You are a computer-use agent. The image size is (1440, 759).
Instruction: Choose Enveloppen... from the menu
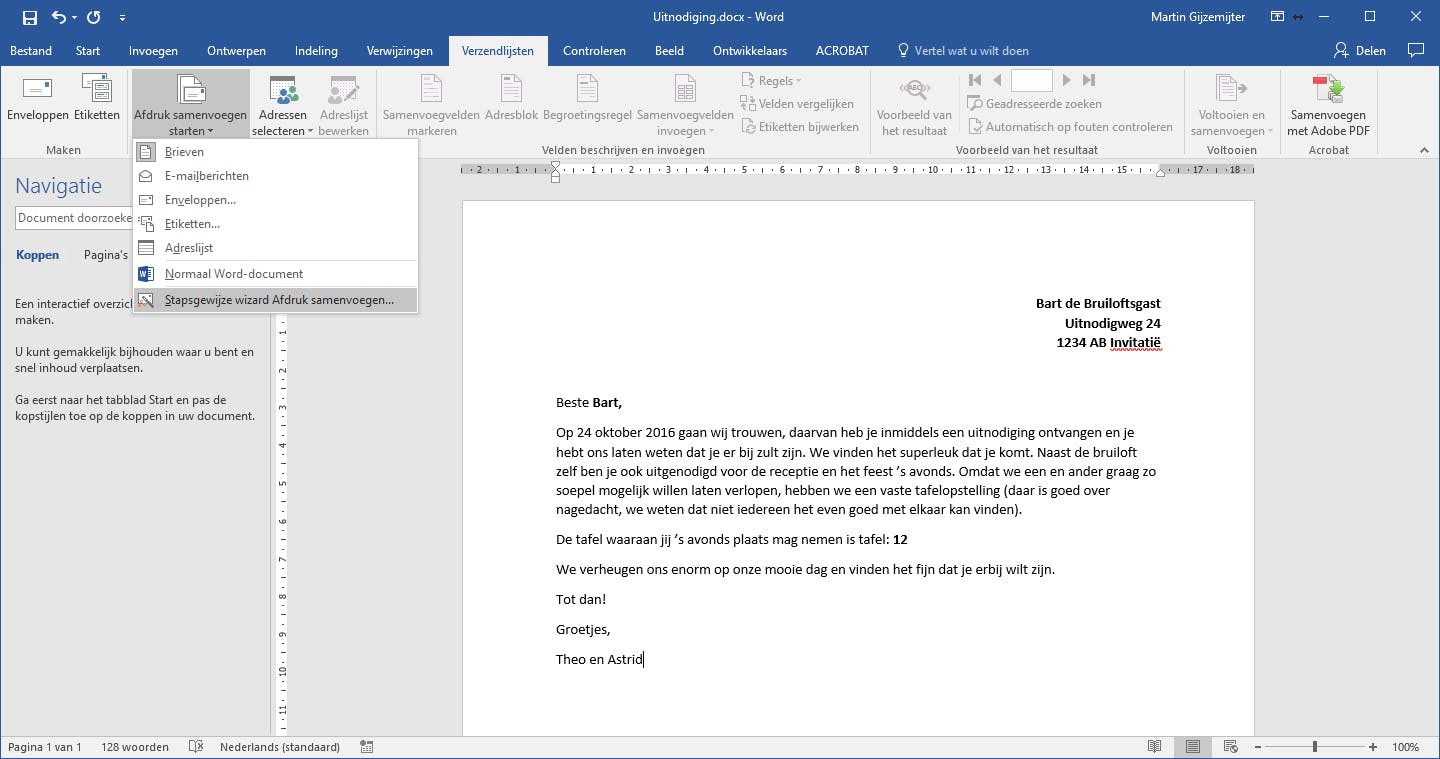(x=275, y=200)
